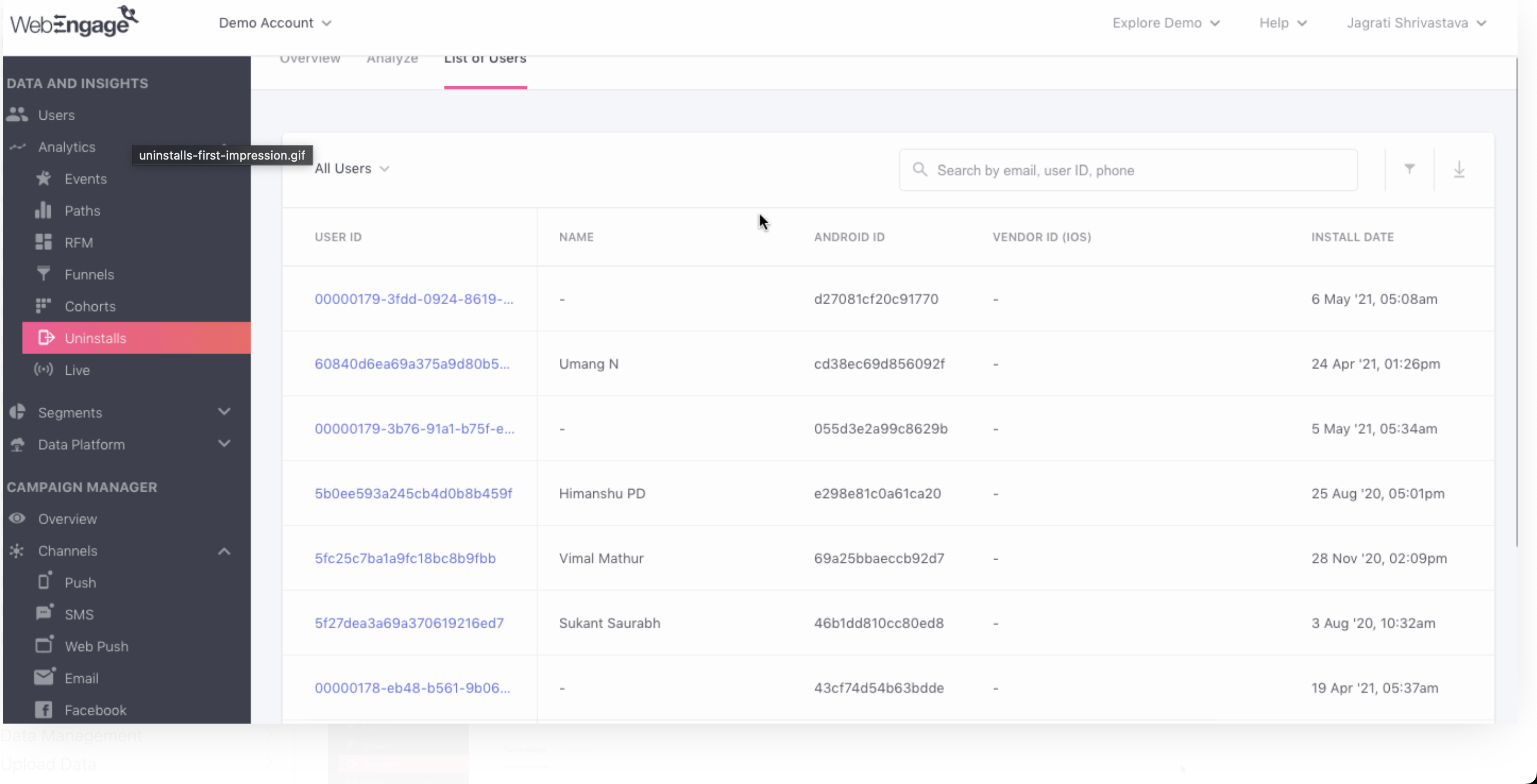Image resolution: width=1537 pixels, height=784 pixels.
Task: Expand the Data Platform chevron
Action: 224,443
